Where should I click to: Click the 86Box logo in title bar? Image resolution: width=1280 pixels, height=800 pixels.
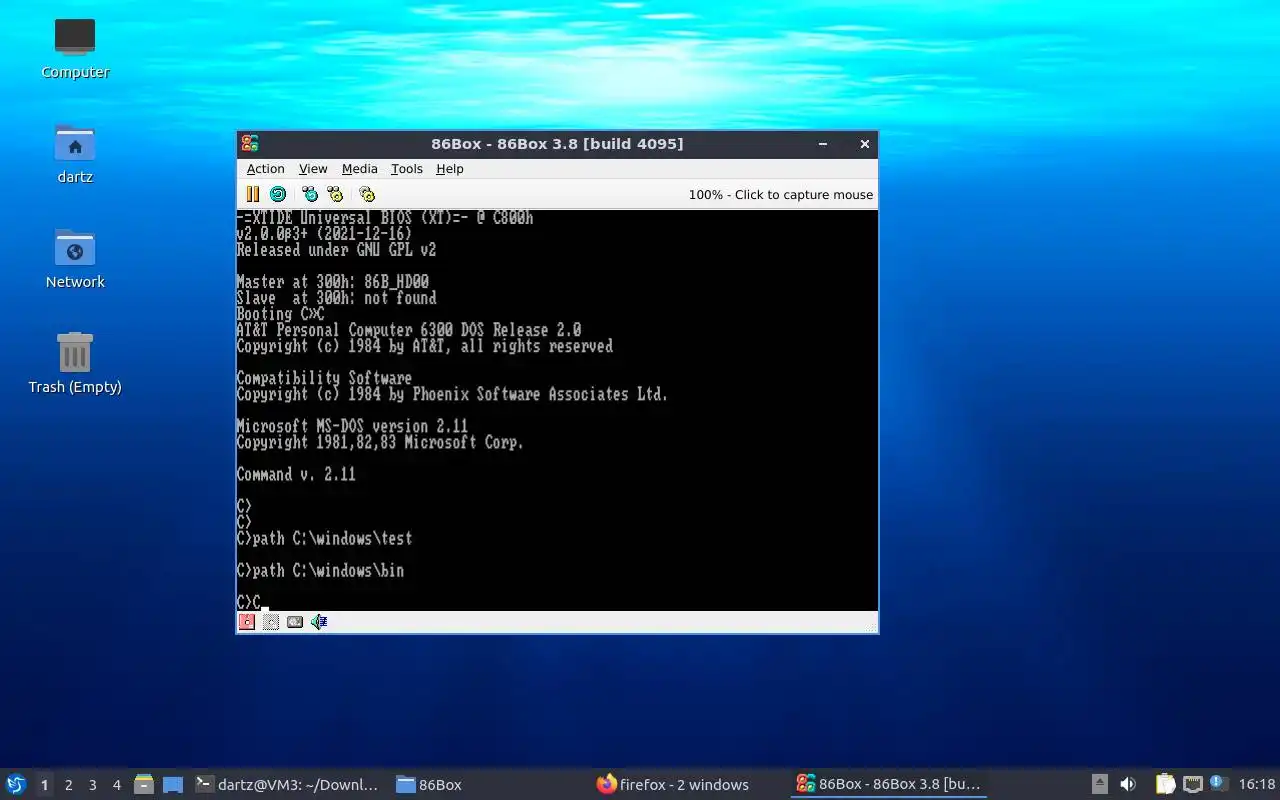pyautogui.click(x=250, y=144)
